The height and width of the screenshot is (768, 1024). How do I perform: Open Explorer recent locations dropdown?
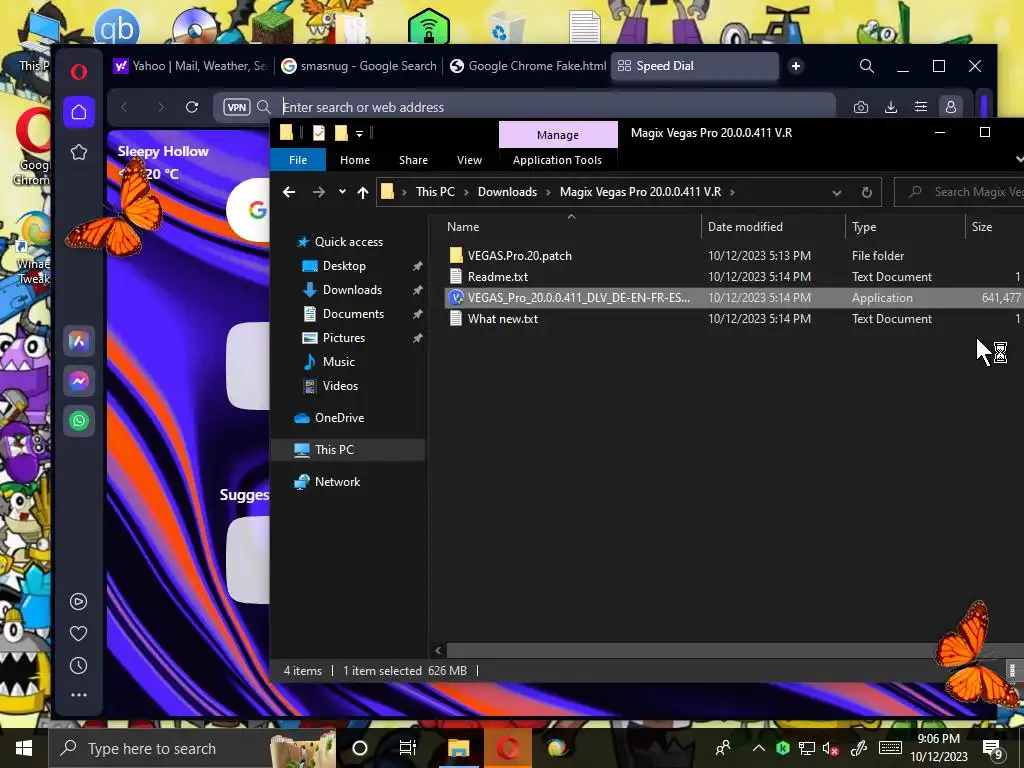tap(342, 192)
